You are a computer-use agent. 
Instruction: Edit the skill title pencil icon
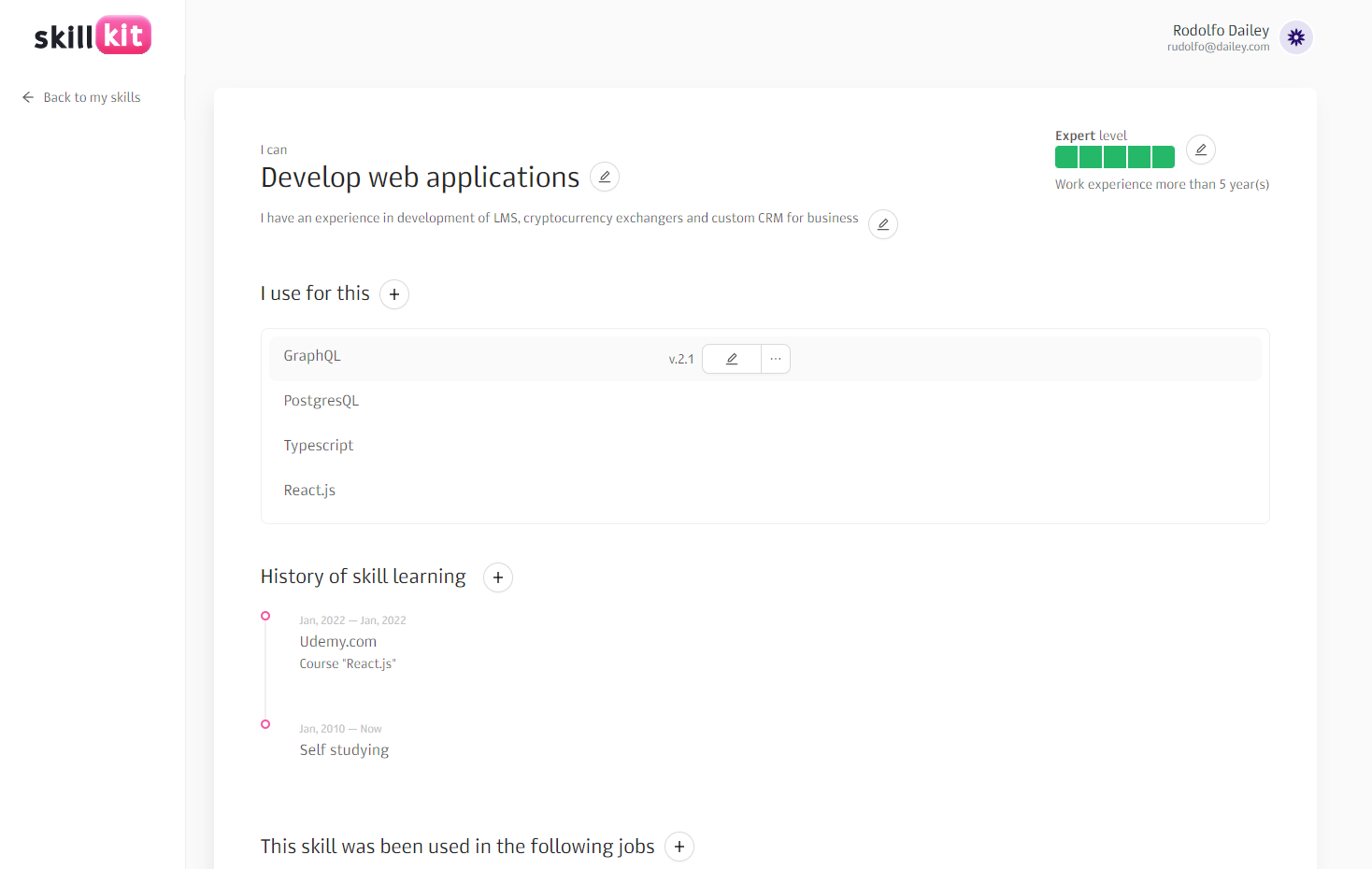point(605,177)
